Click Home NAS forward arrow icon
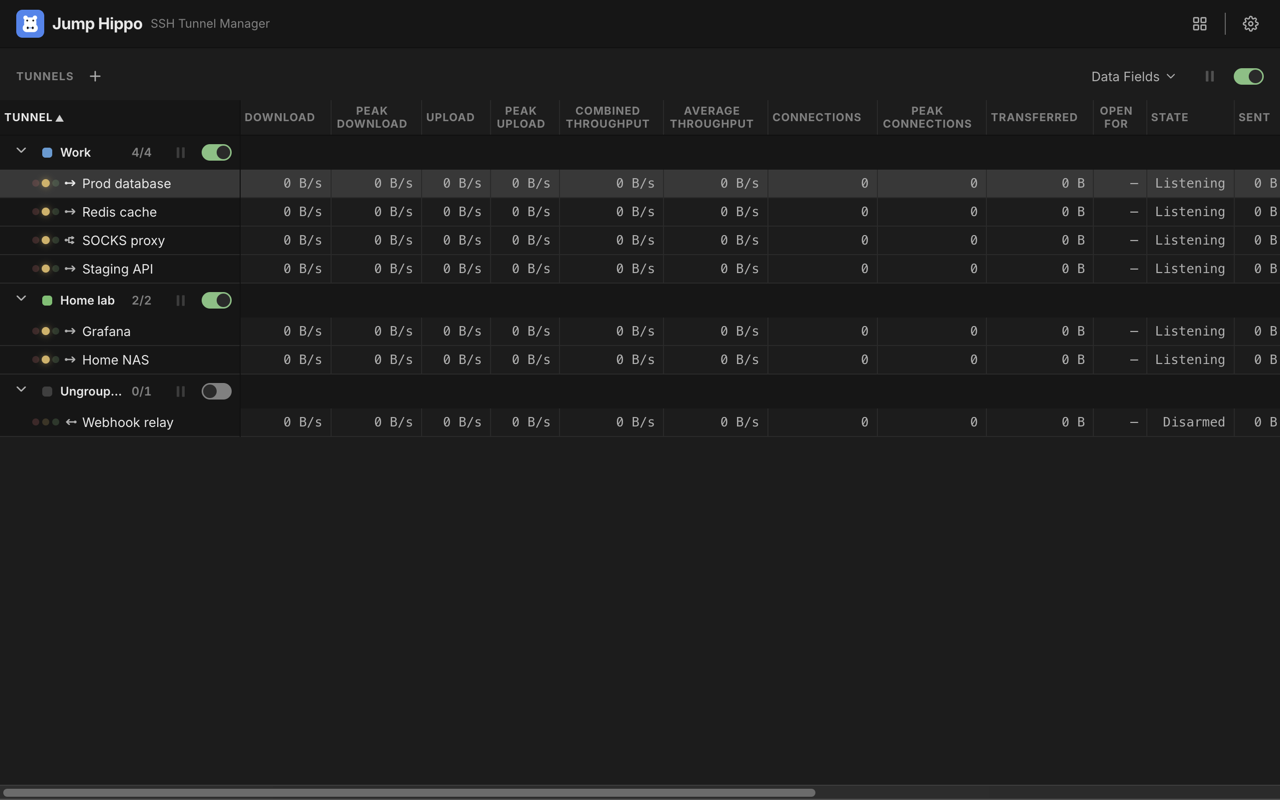1280x800 pixels. coord(70,360)
